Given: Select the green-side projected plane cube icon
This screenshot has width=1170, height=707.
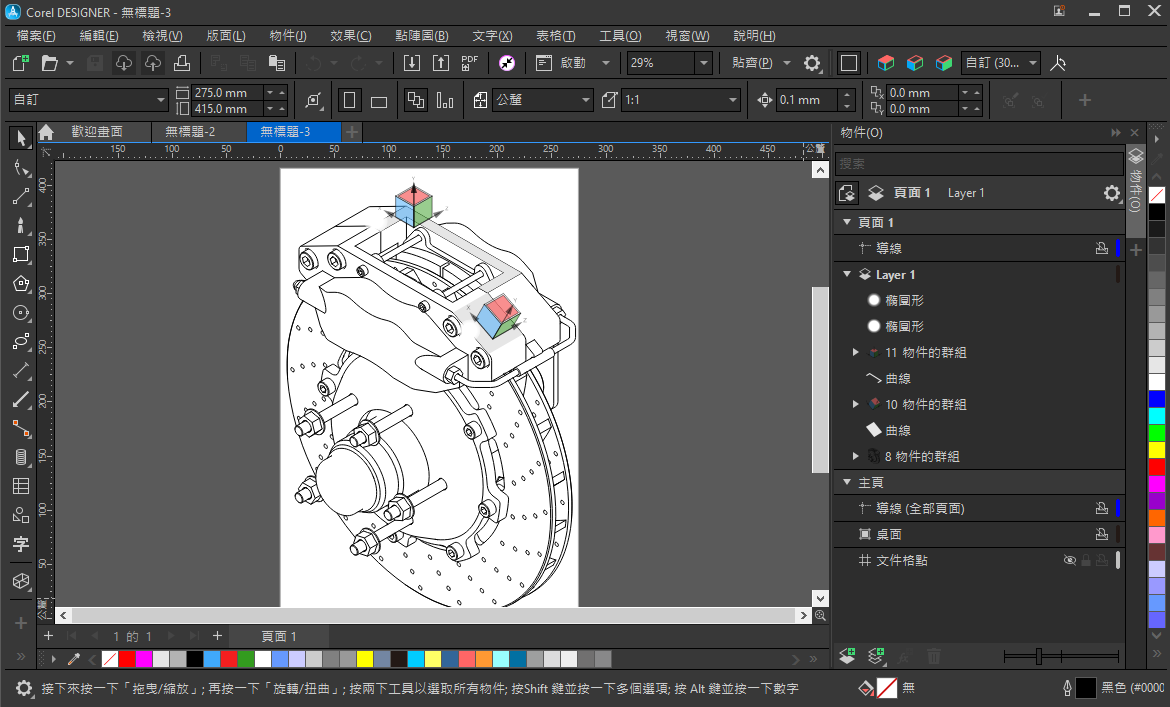Looking at the screenshot, I should point(943,63).
